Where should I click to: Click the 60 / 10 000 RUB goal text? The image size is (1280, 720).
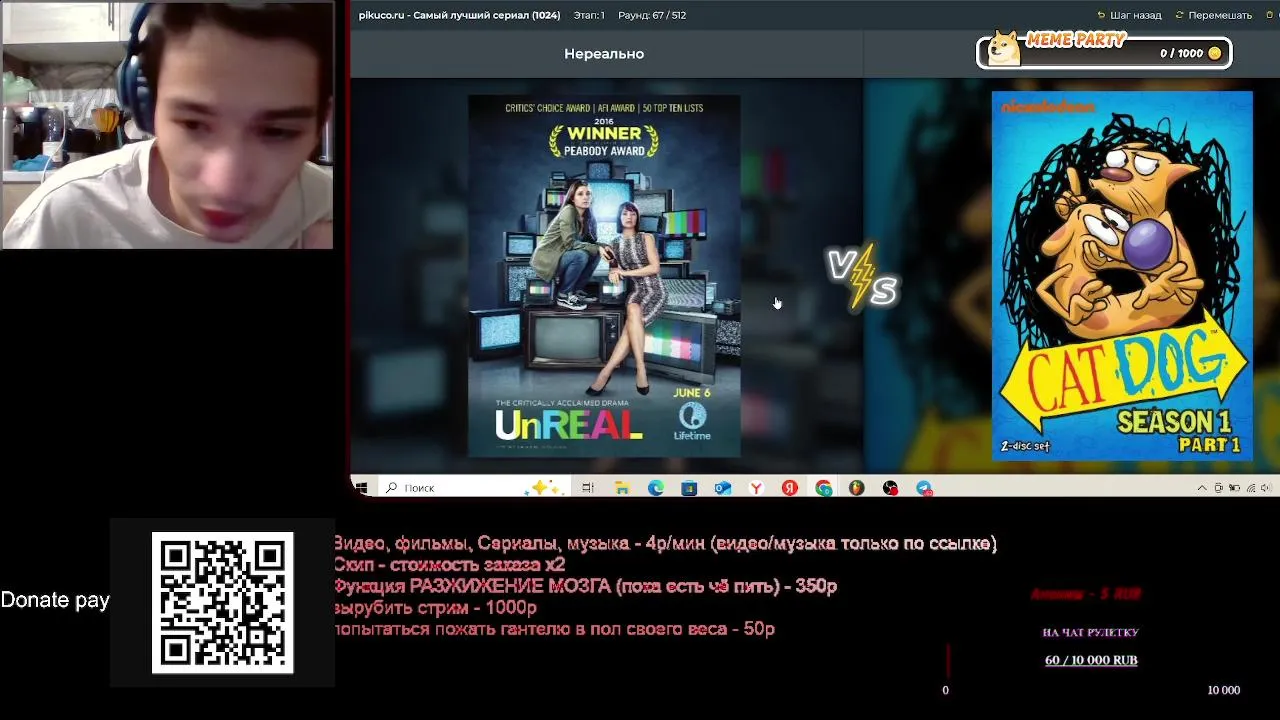[x=1091, y=660]
